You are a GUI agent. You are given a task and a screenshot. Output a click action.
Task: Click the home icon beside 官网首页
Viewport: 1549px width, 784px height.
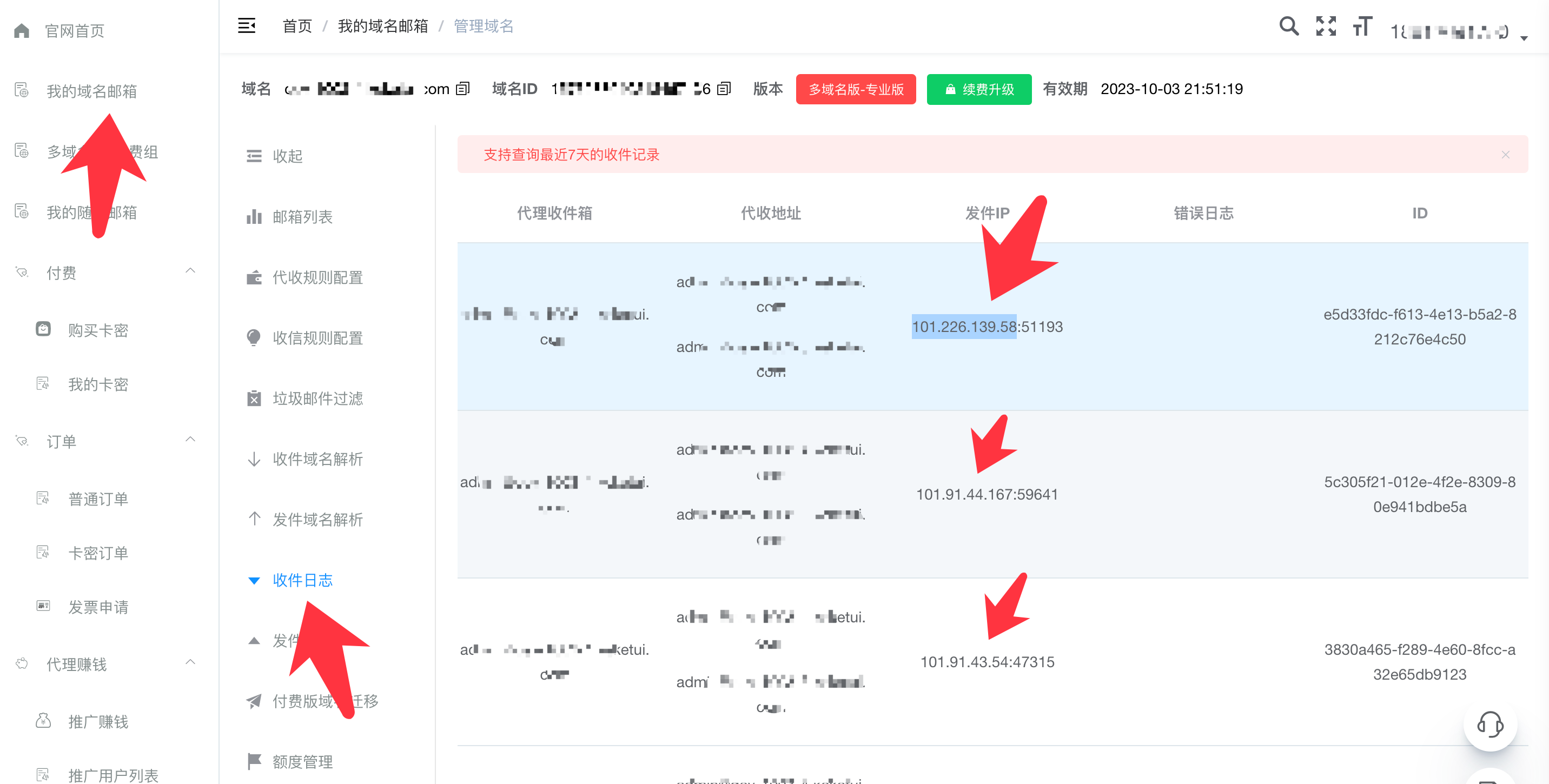(22, 31)
